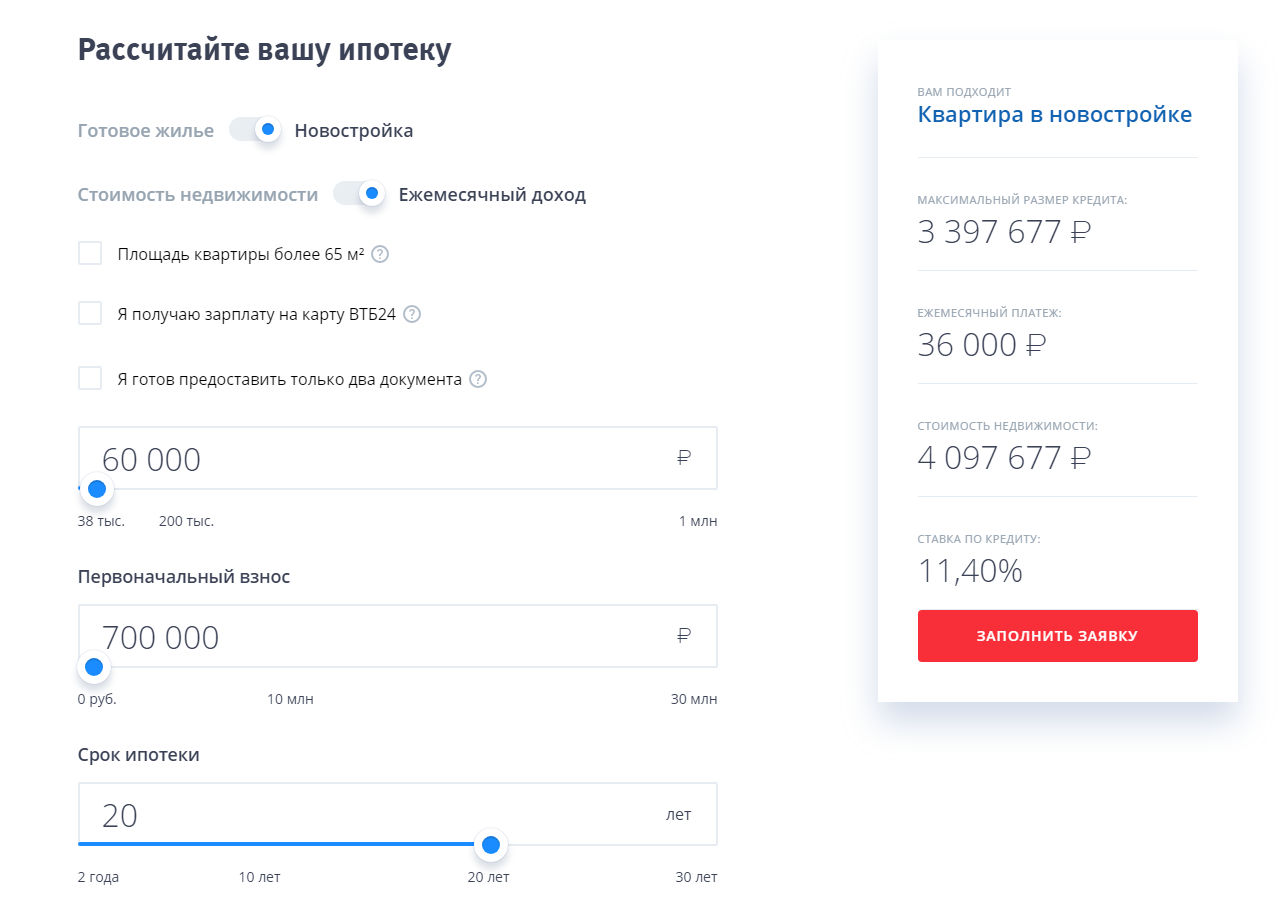Click the Первоначальный взнос slider handle
This screenshot has height=913, width=1288.
[x=94, y=667]
